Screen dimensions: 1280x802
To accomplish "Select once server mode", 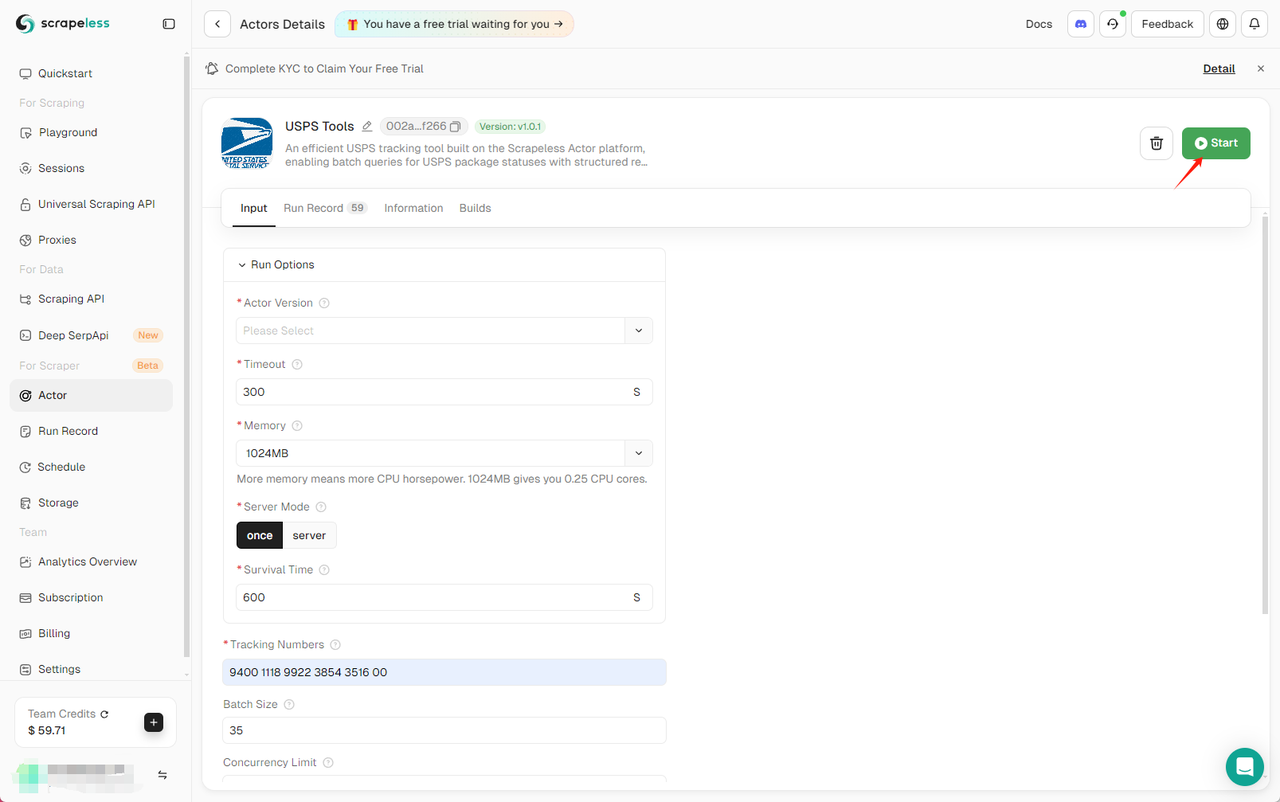I will 260,536.
